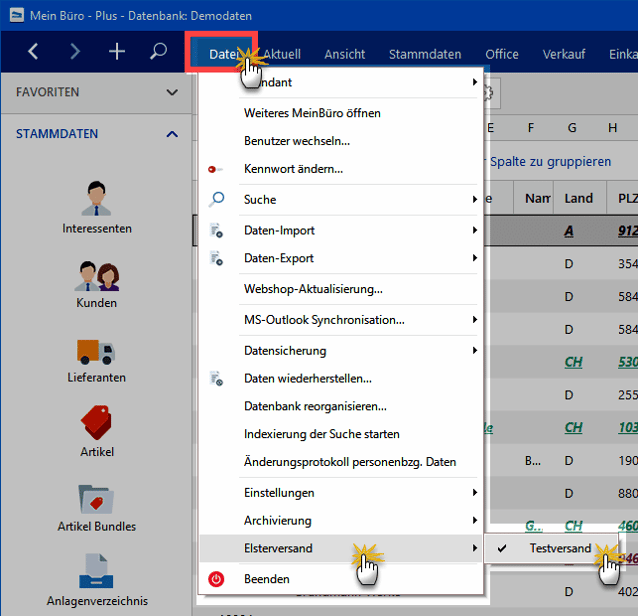Click the back navigation arrow
638x616 pixels.
[x=34, y=52]
